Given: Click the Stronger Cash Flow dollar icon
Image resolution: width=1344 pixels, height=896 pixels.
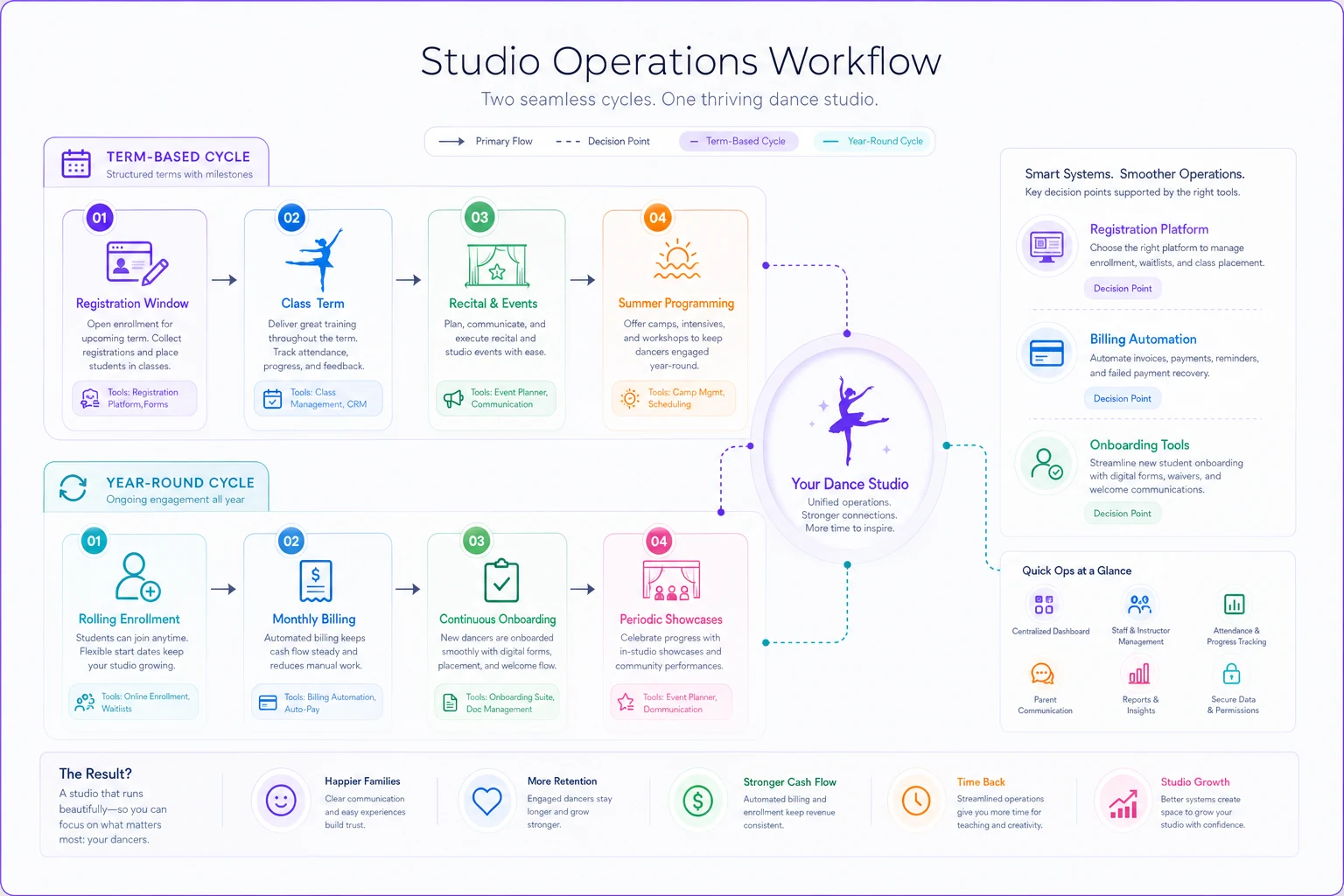Looking at the screenshot, I should 697,800.
